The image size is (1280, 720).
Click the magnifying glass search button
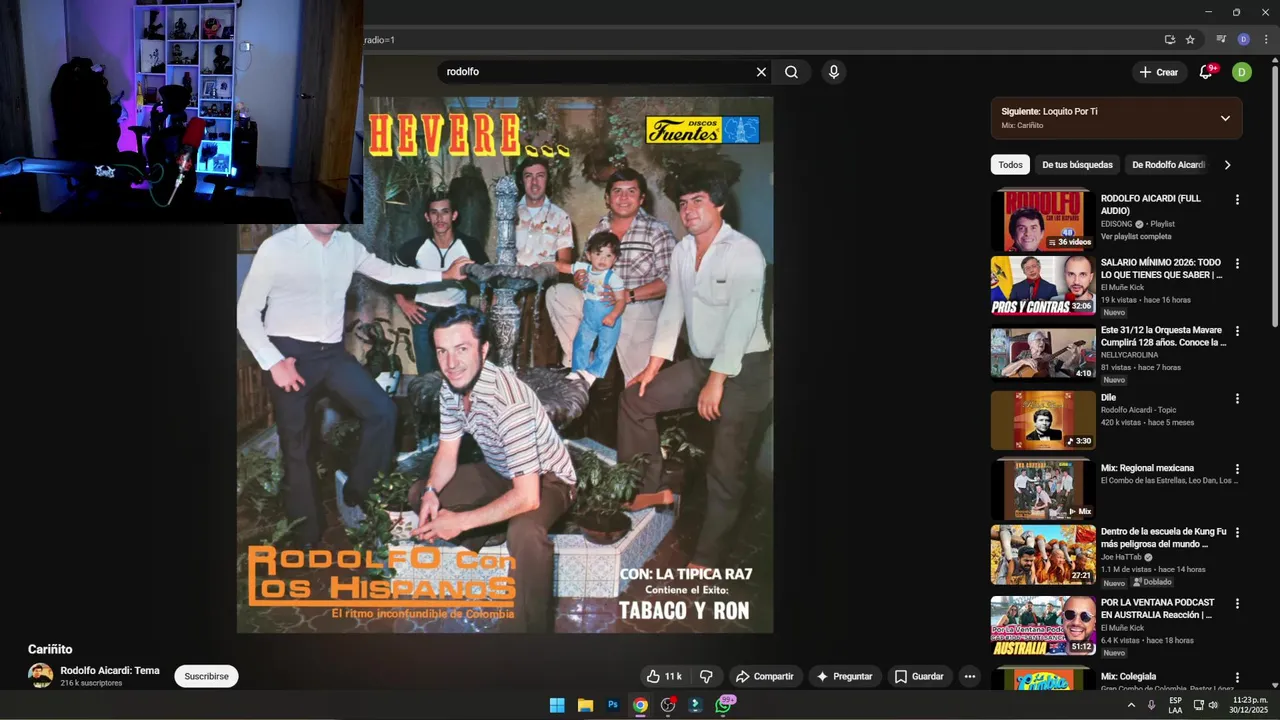pyautogui.click(x=791, y=72)
